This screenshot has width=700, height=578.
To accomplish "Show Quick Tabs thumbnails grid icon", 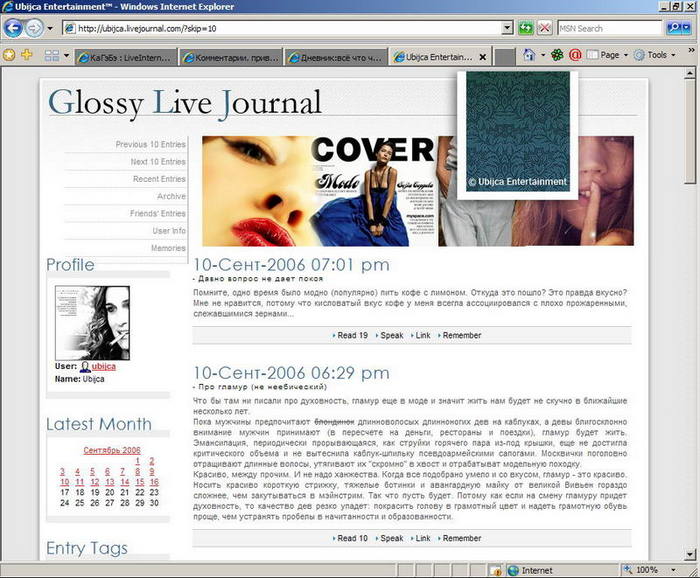I will tap(52, 55).
